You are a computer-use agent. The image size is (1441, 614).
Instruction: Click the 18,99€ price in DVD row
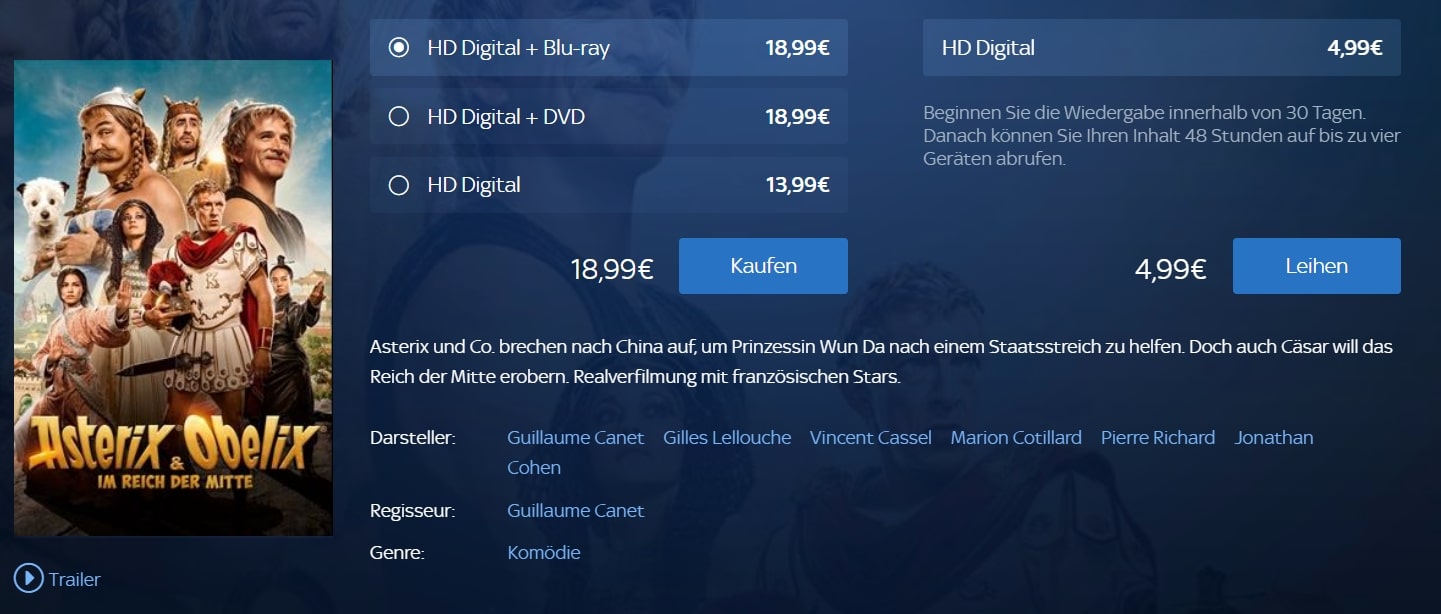pos(797,116)
